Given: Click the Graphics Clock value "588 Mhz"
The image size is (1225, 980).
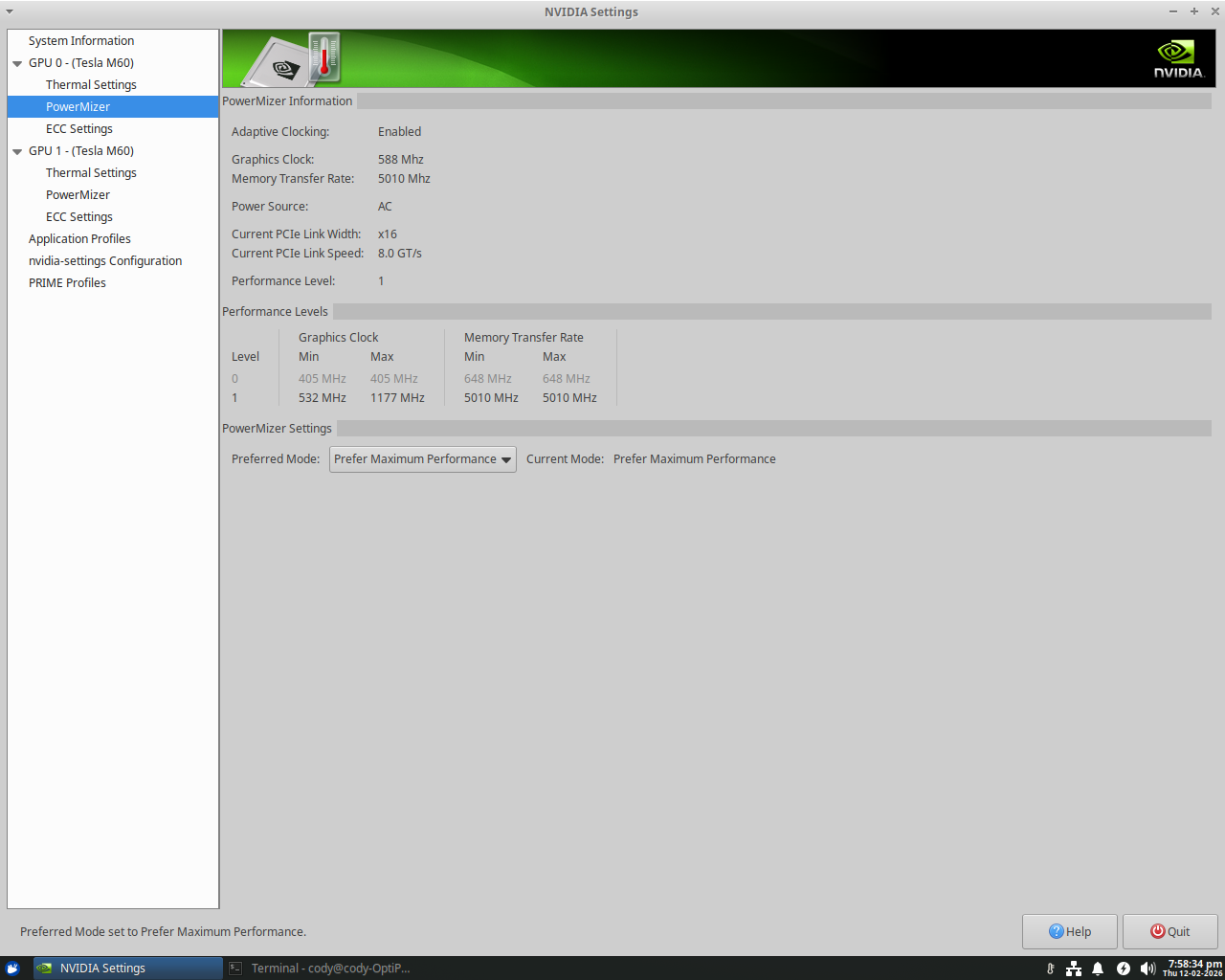Looking at the screenshot, I should pyautogui.click(x=401, y=160).
